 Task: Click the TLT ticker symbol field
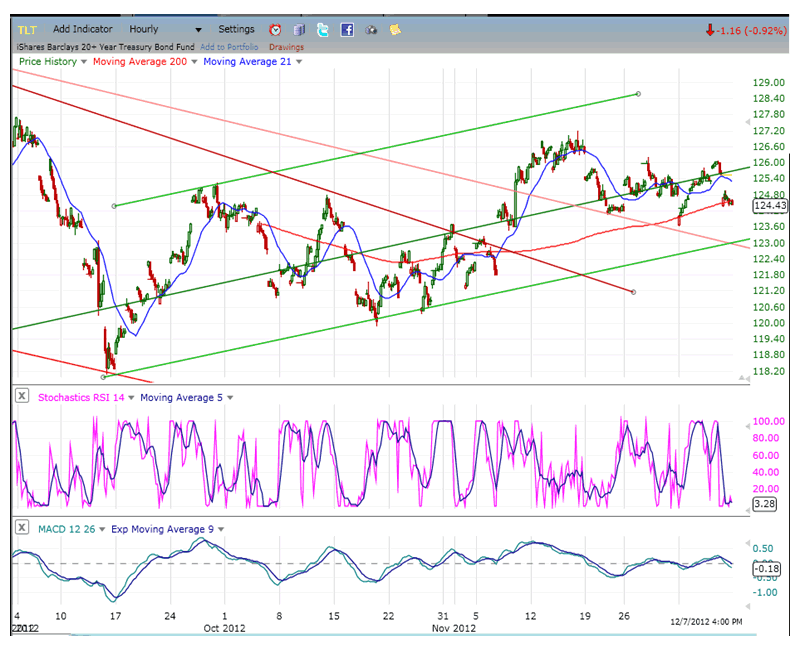pyautogui.click(x=27, y=30)
